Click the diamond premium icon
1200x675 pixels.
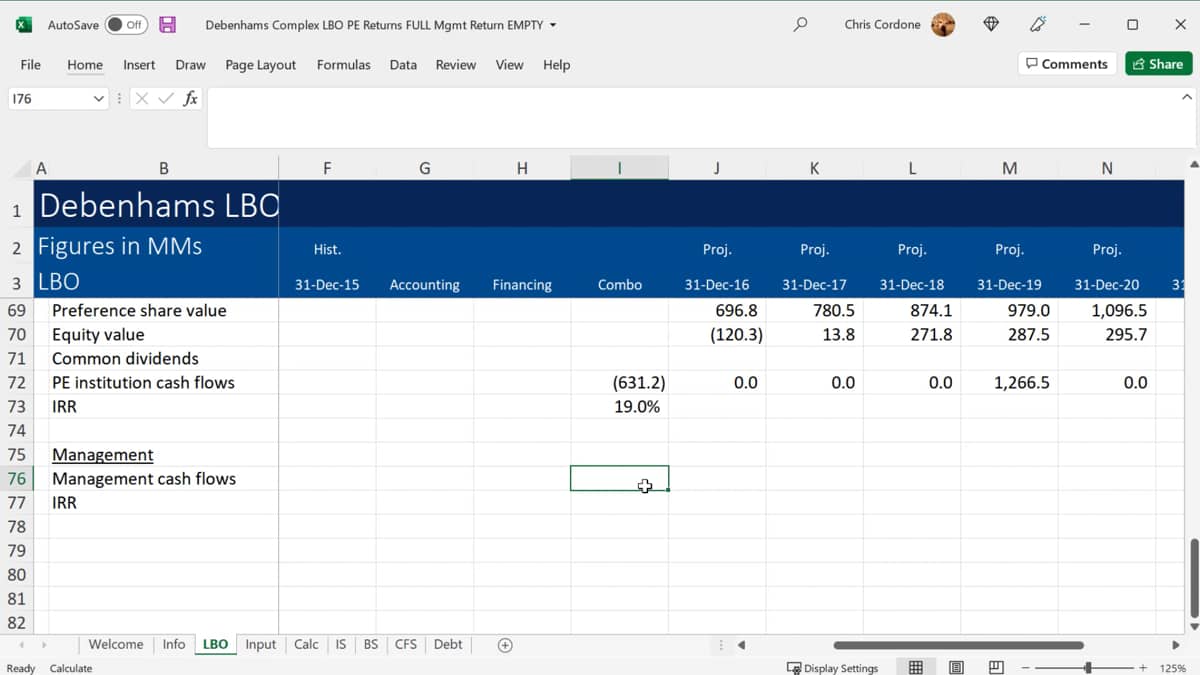click(x=991, y=24)
